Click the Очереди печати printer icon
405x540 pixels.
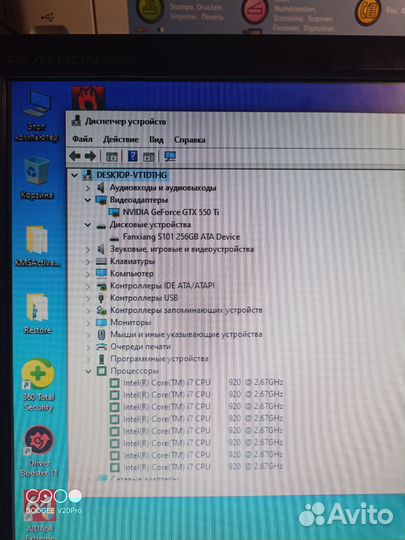(101, 347)
